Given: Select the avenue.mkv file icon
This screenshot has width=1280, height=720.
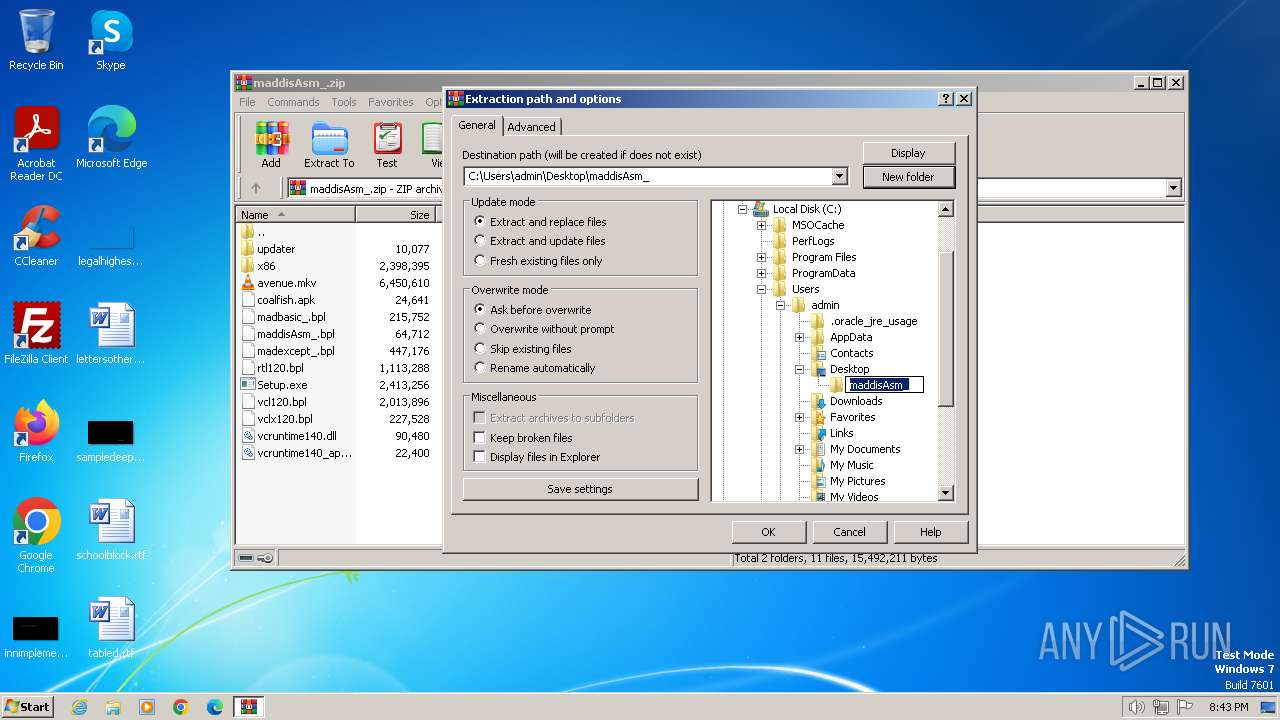Looking at the screenshot, I should point(248,283).
